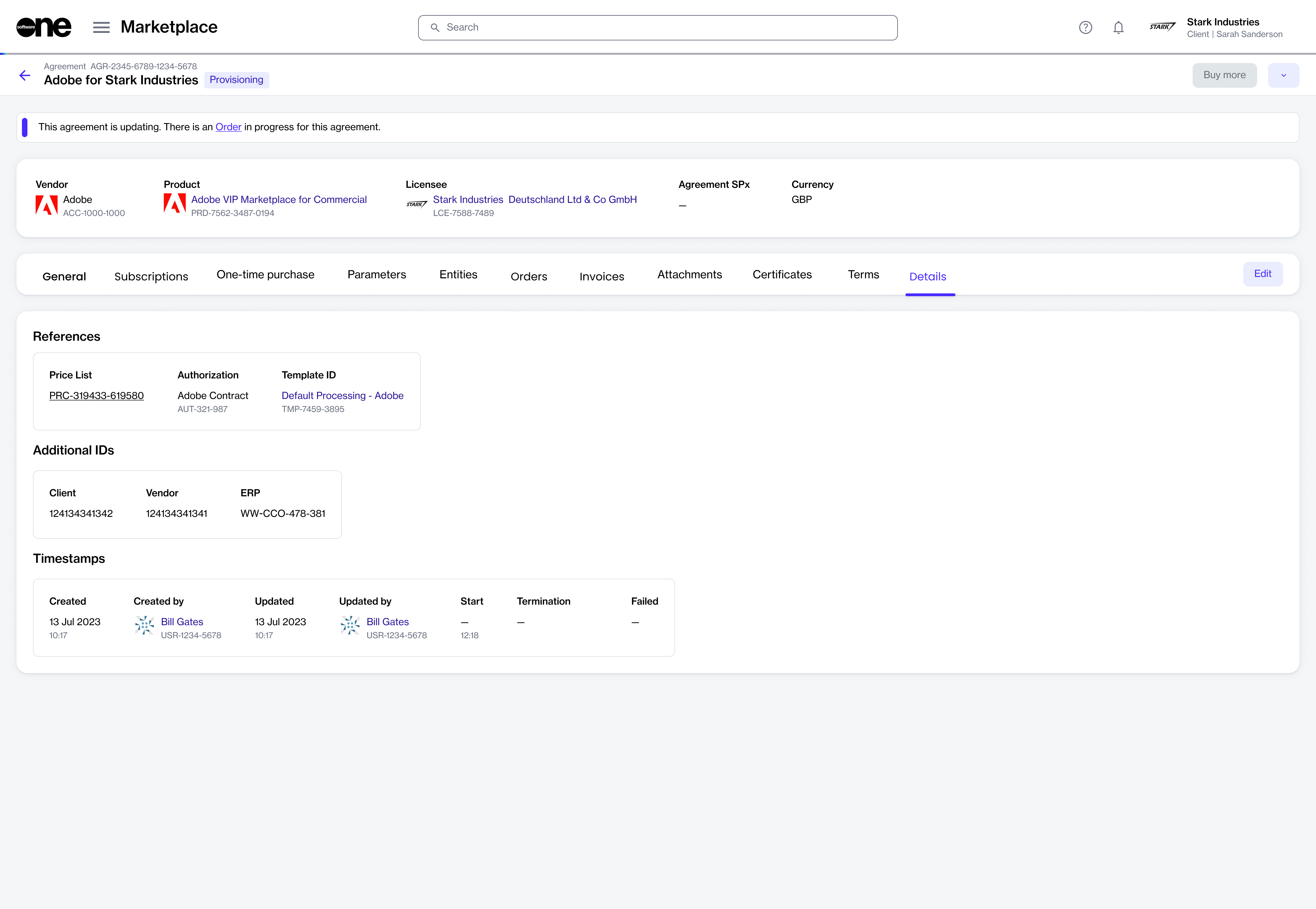Click the Adobe vendor logo
1316x909 pixels.
click(47, 205)
